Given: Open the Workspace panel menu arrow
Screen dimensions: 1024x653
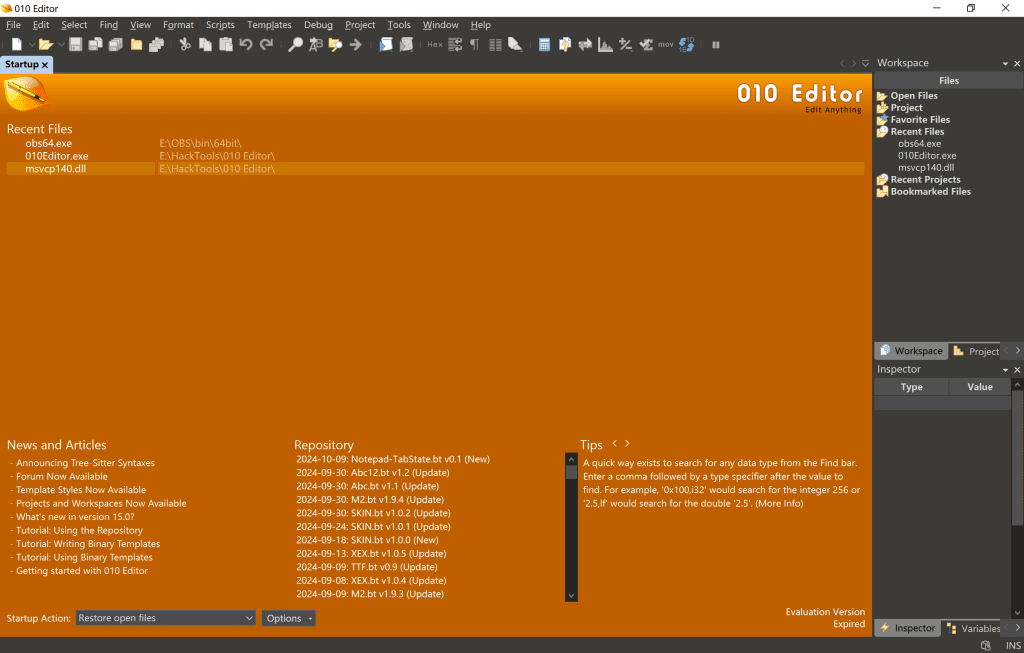Looking at the screenshot, I should tap(1005, 63).
